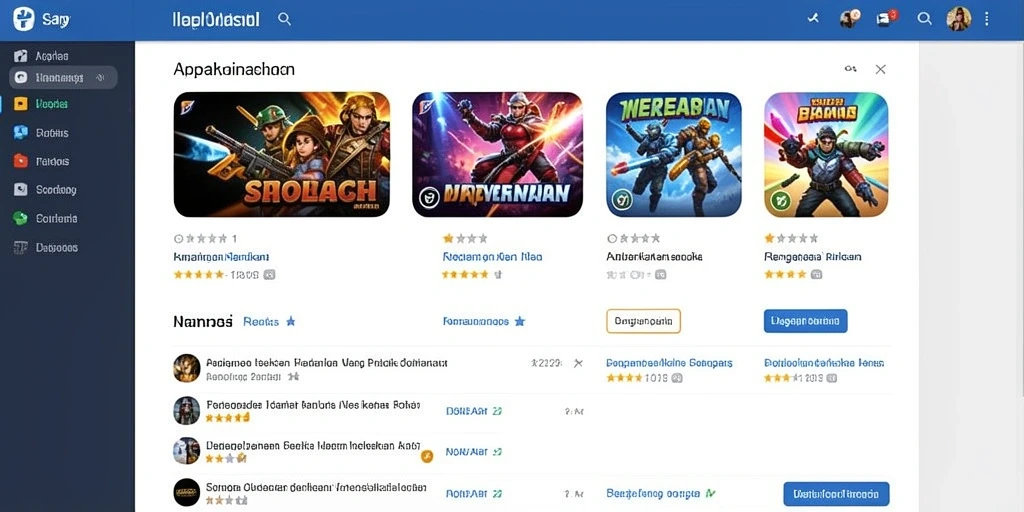The height and width of the screenshot is (512, 1024).
Task: Click the key icon next to panel close
Action: point(850,69)
